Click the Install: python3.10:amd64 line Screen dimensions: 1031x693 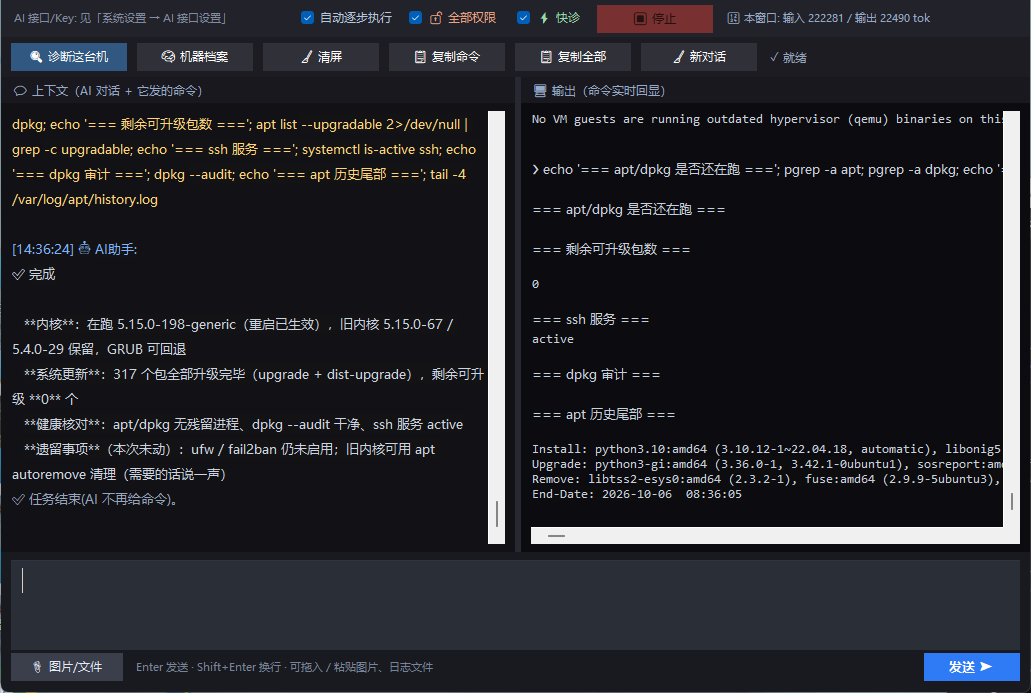pyautogui.click(x=767, y=449)
